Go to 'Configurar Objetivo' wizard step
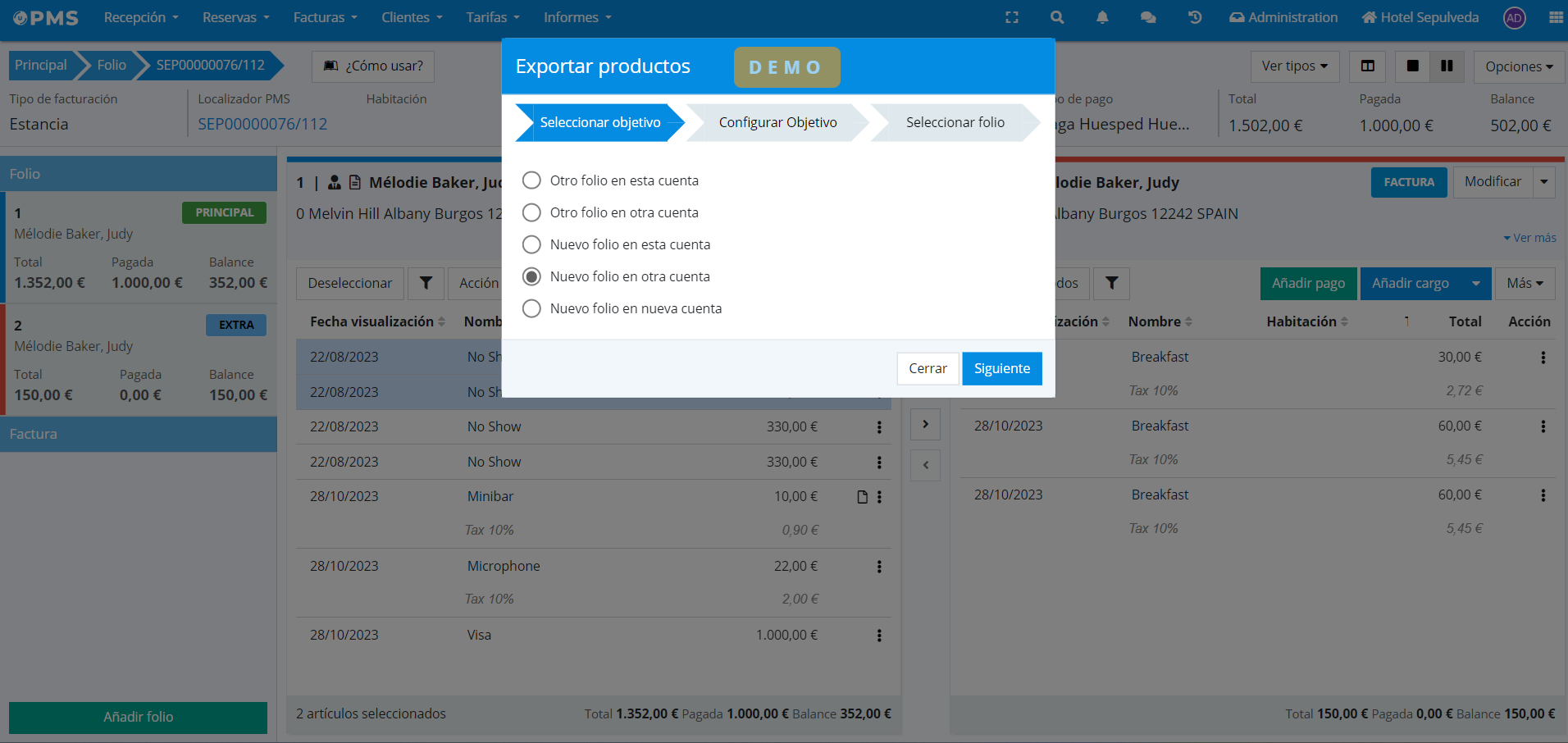Viewport: 1568px width, 743px height. (777, 122)
